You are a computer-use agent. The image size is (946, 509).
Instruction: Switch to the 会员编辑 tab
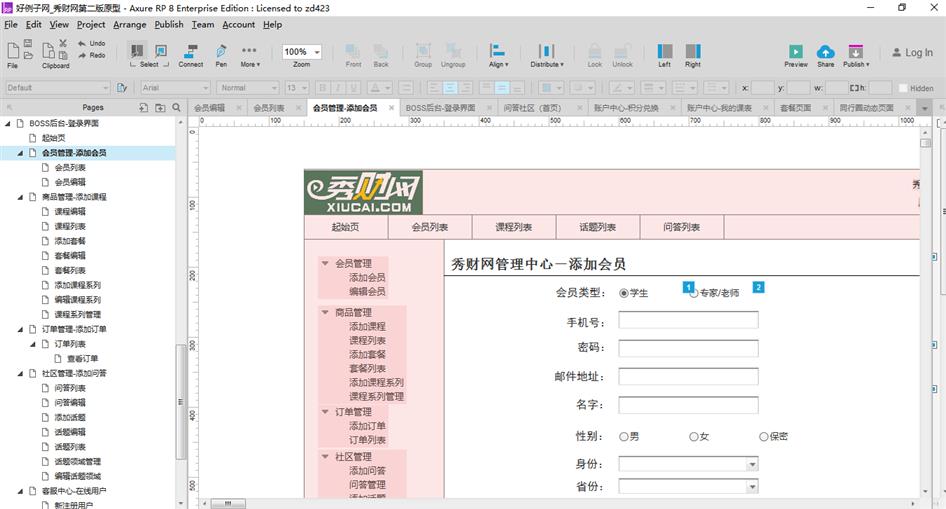pos(209,108)
